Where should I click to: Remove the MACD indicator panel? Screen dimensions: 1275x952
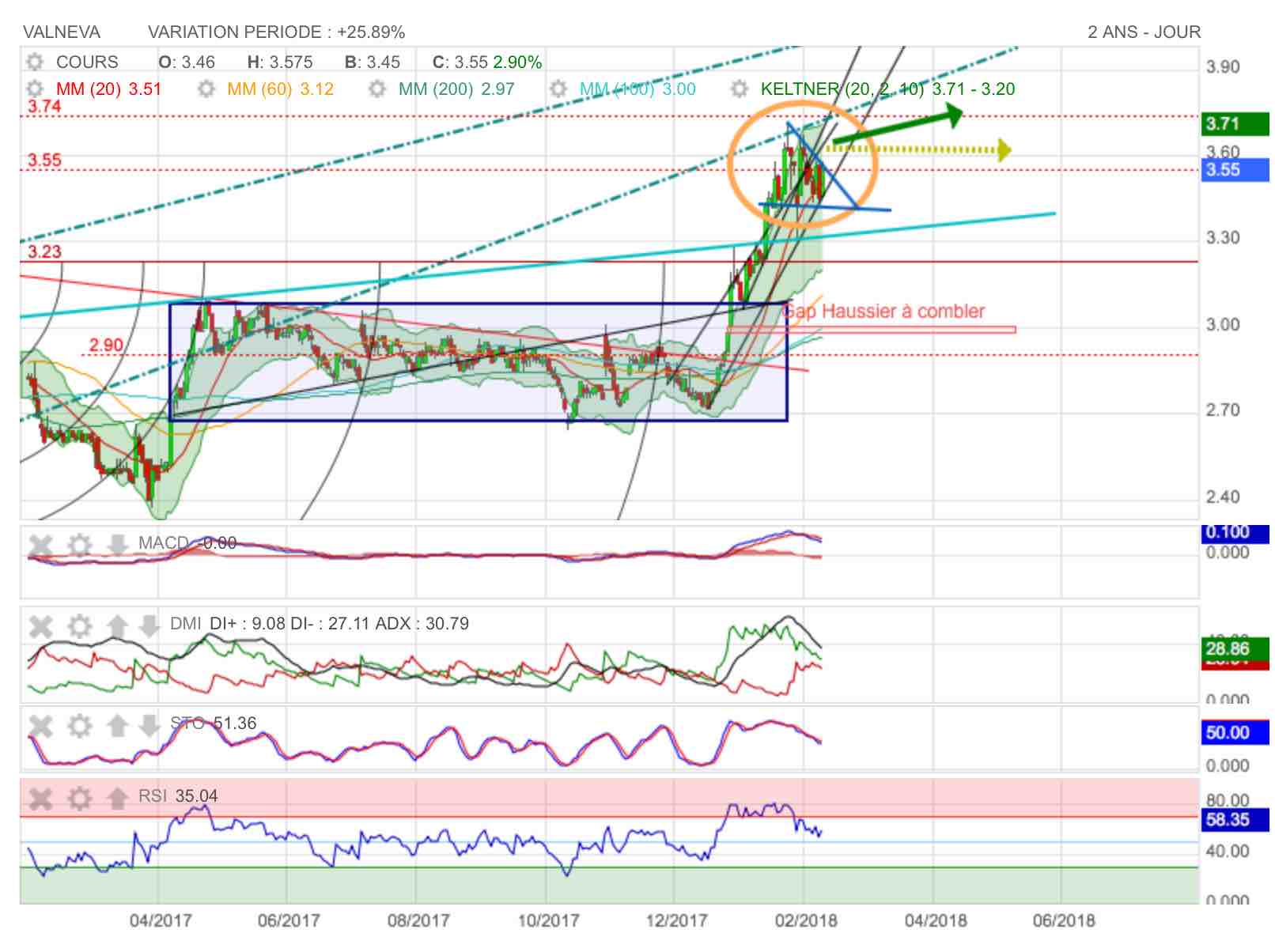pos(40,546)
